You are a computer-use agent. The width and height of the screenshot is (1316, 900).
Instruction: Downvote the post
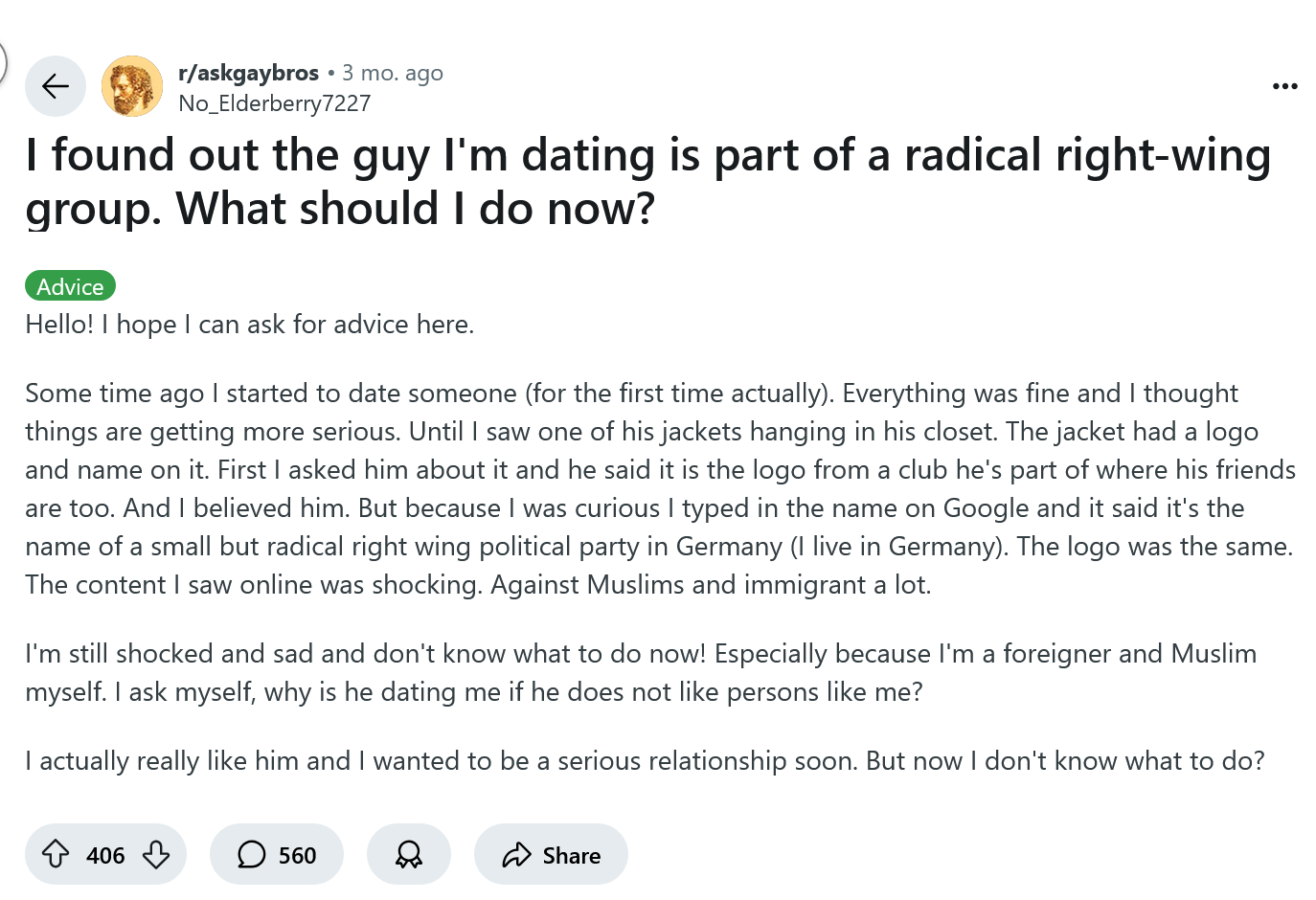[156, 854]
